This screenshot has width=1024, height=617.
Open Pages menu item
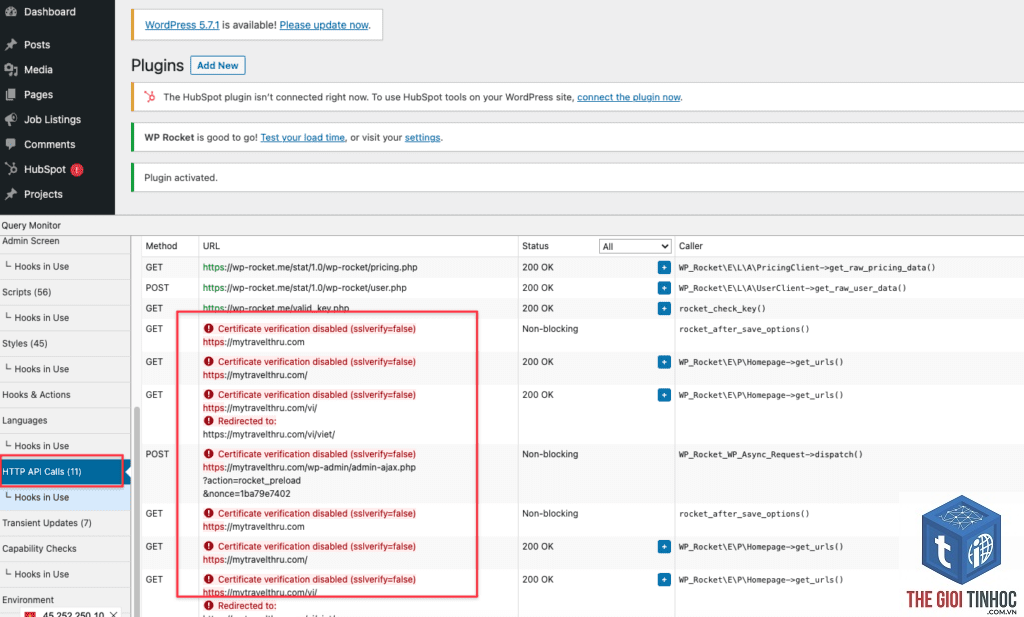pos(39,95)
